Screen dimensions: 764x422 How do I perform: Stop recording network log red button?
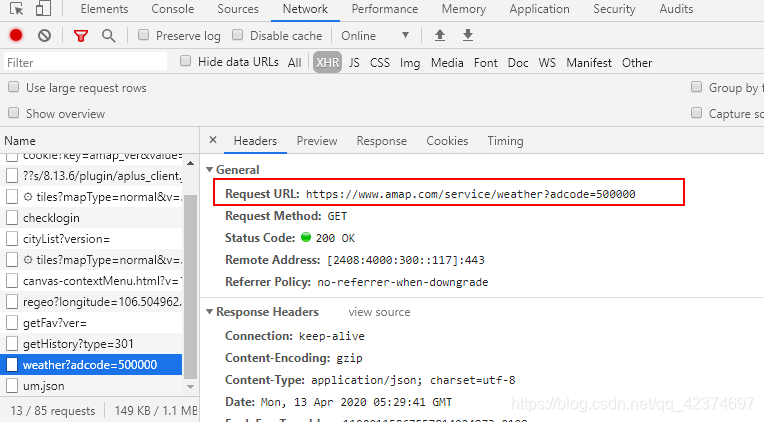click(x=16, y=35)
